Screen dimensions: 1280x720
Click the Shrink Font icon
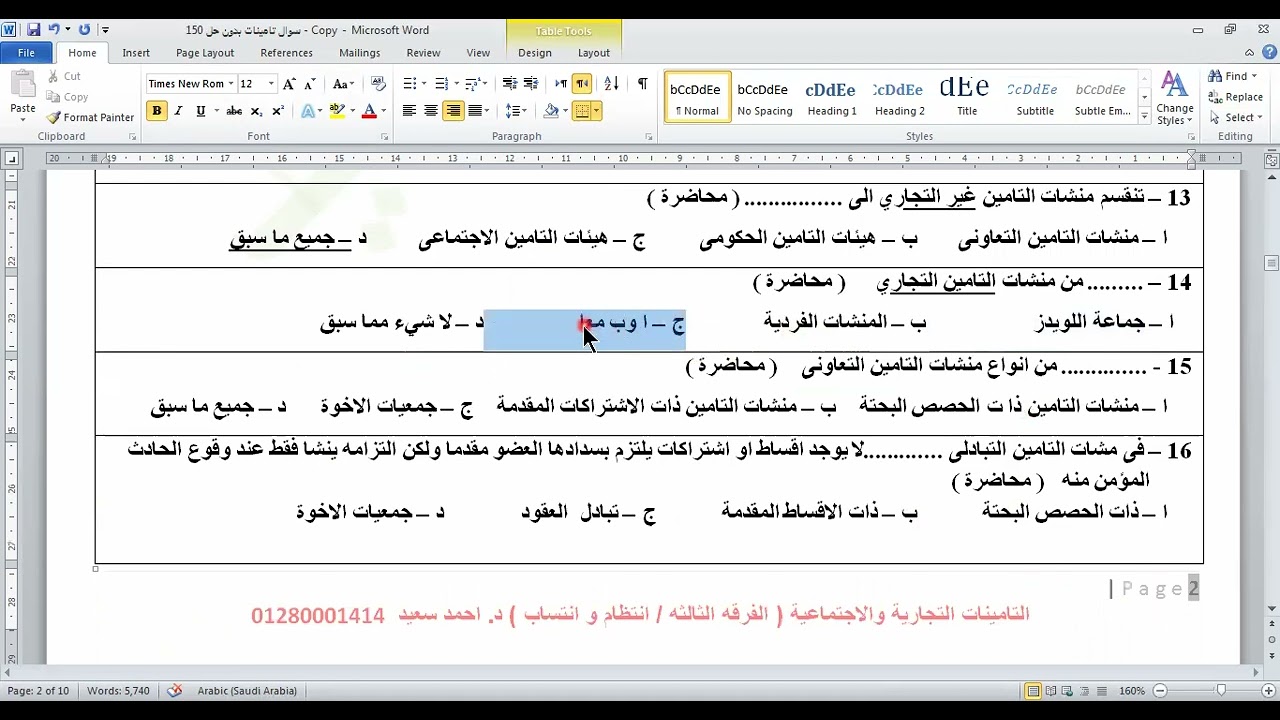tap(308, 84)
